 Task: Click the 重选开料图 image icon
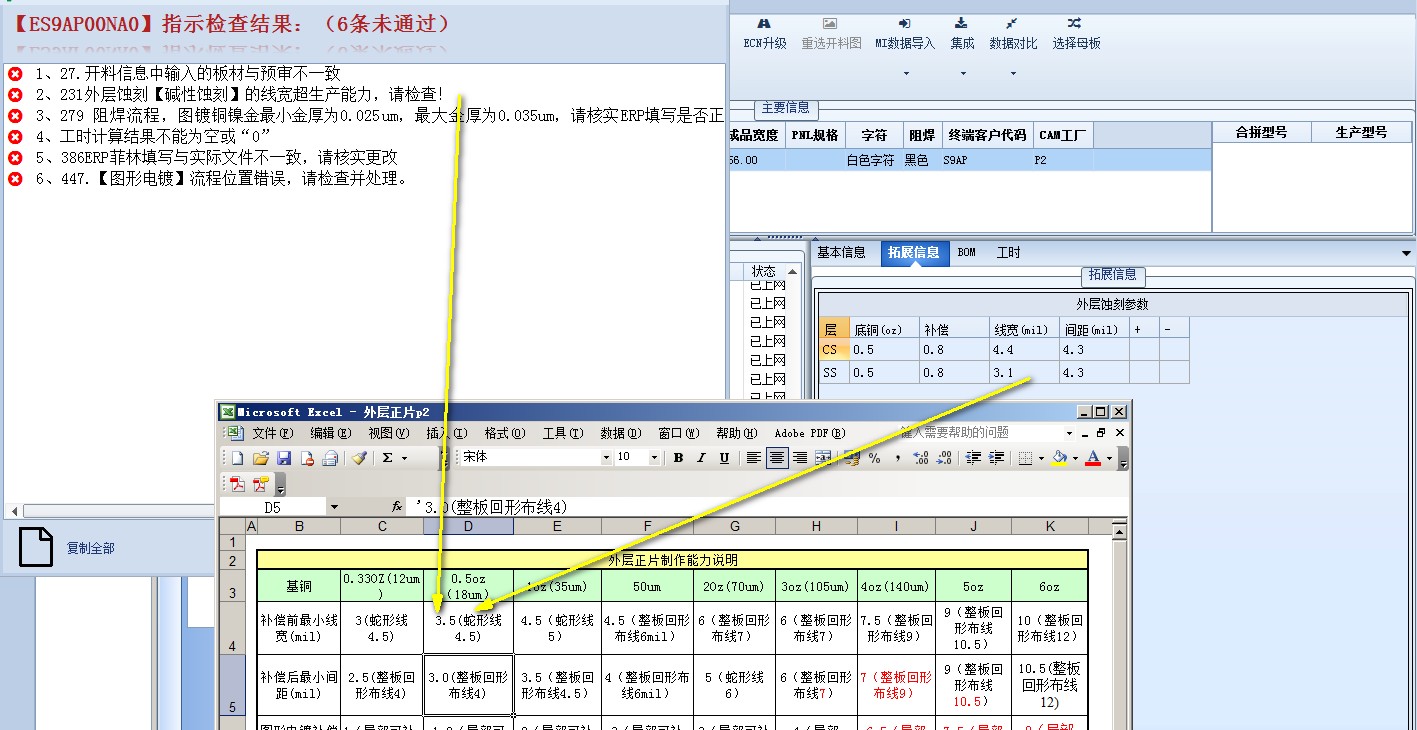coord(830,23)
